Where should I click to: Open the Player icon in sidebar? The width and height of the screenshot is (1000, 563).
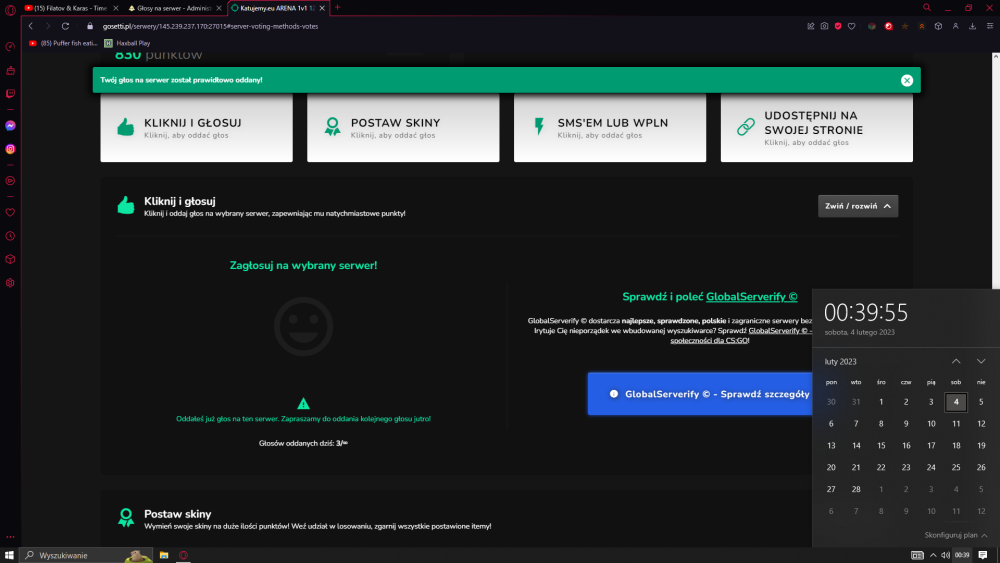pos(10,180)
